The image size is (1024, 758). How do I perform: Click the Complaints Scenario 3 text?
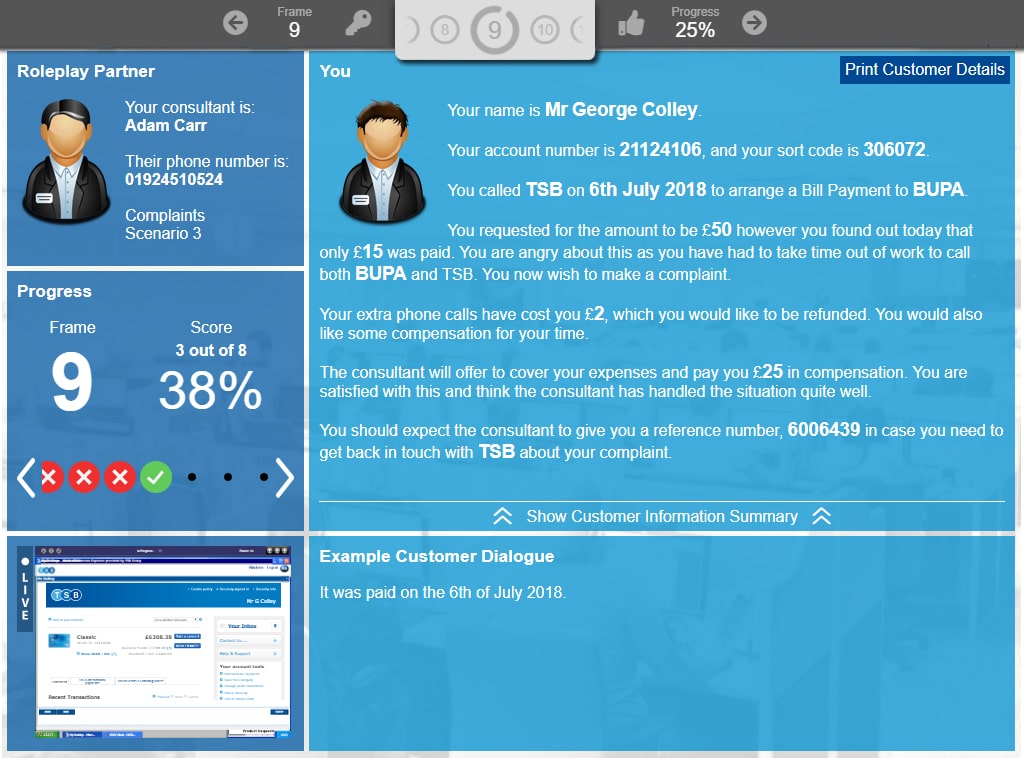(x=165, y=224)
